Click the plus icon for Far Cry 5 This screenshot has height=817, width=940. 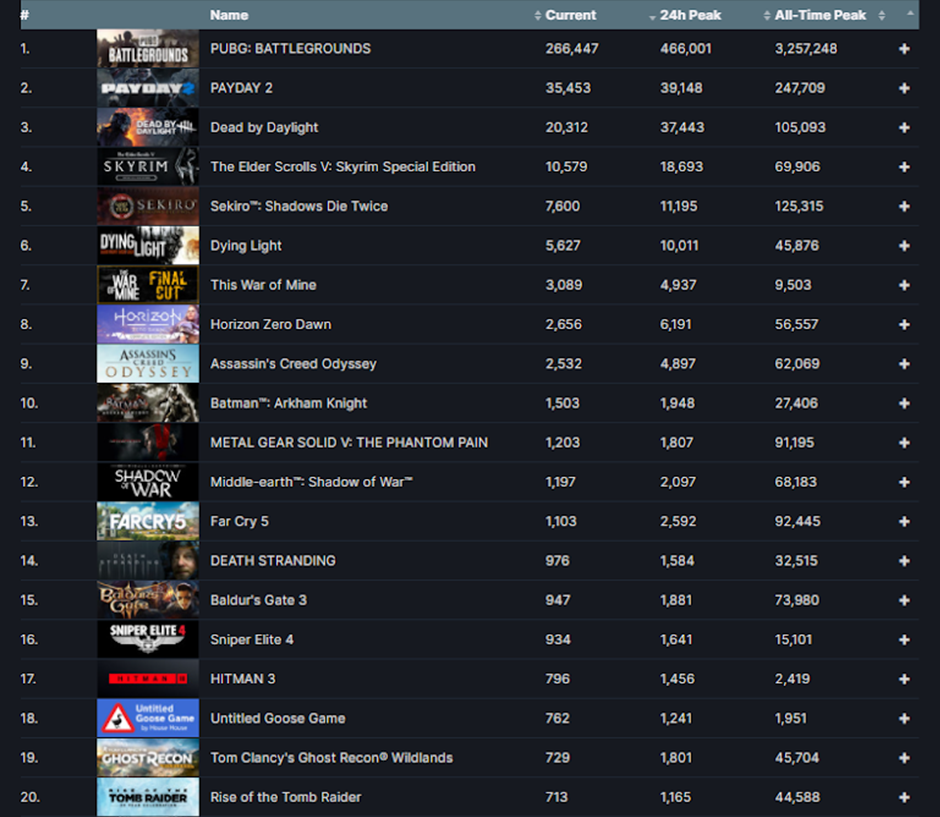tap(904, 521)
